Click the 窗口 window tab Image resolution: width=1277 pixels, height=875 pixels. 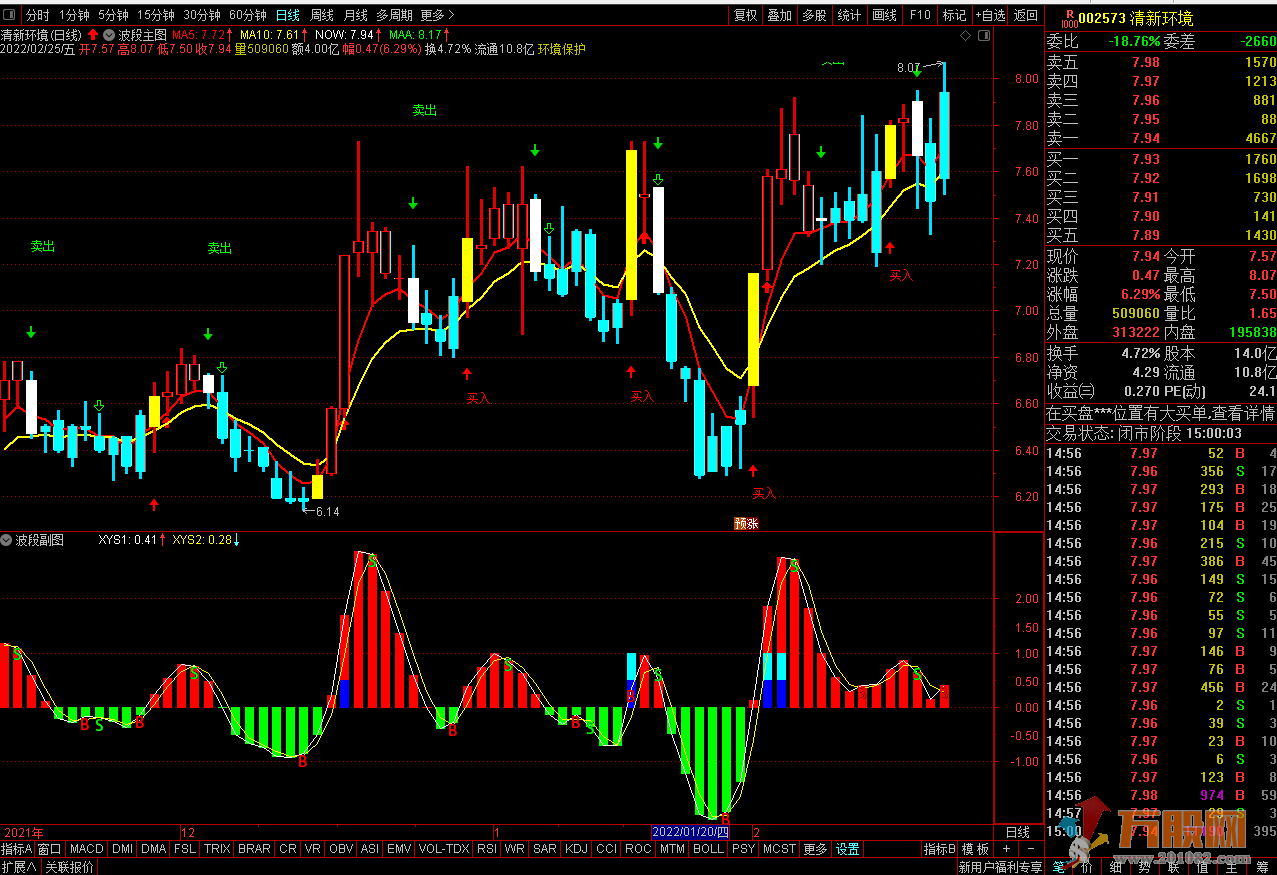click(50, 849)
